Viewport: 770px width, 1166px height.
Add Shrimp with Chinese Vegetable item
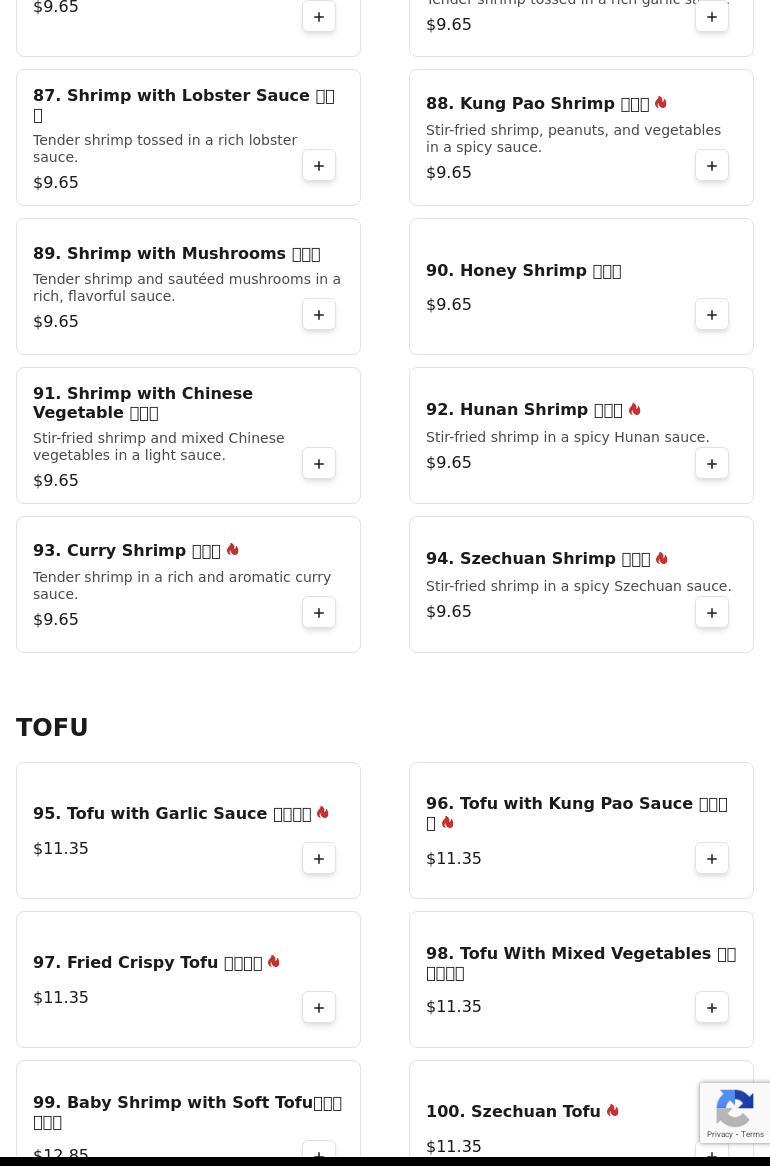click(318, 463)
